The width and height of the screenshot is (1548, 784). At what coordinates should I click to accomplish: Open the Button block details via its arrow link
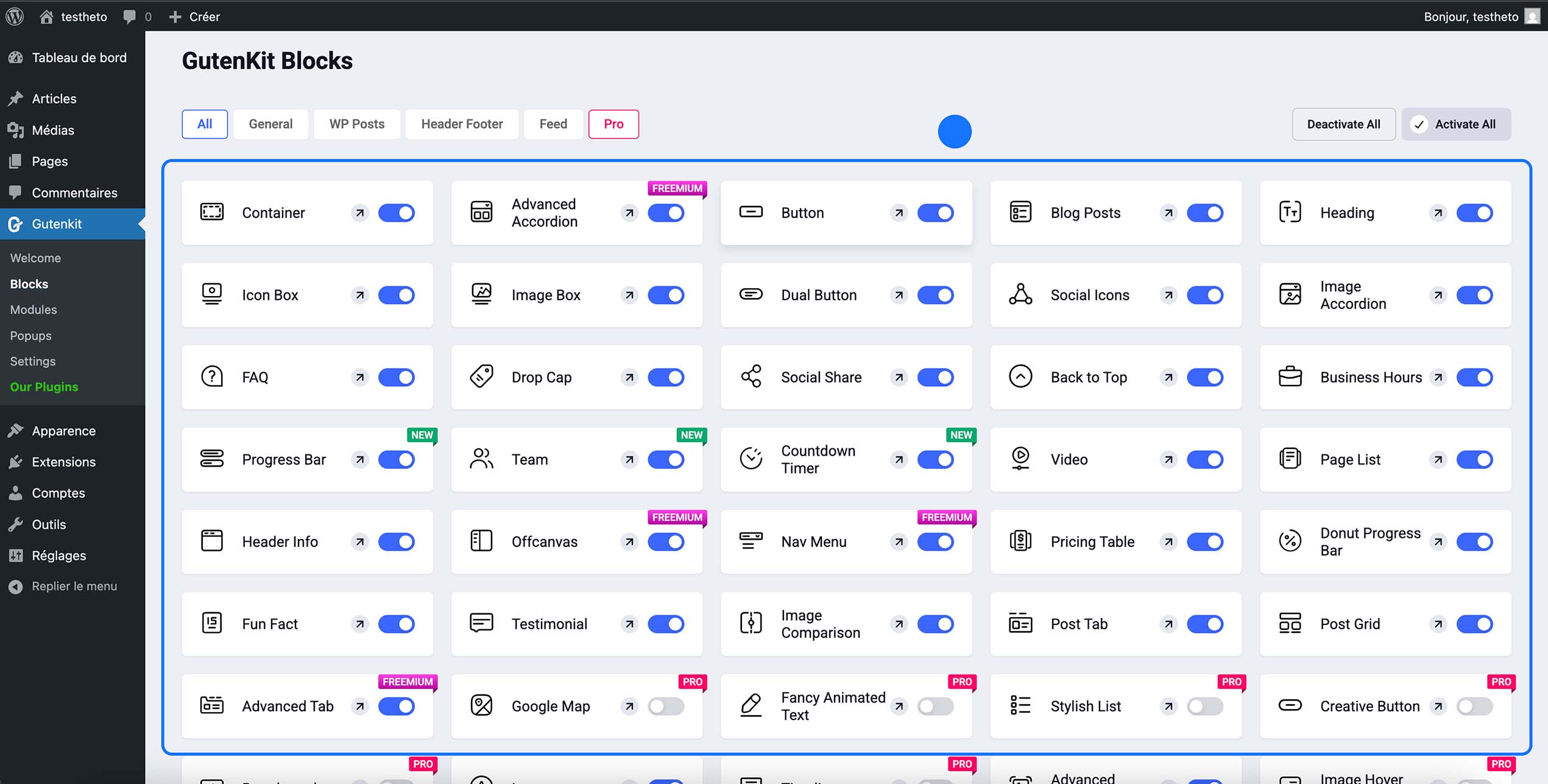coord(899,213)
